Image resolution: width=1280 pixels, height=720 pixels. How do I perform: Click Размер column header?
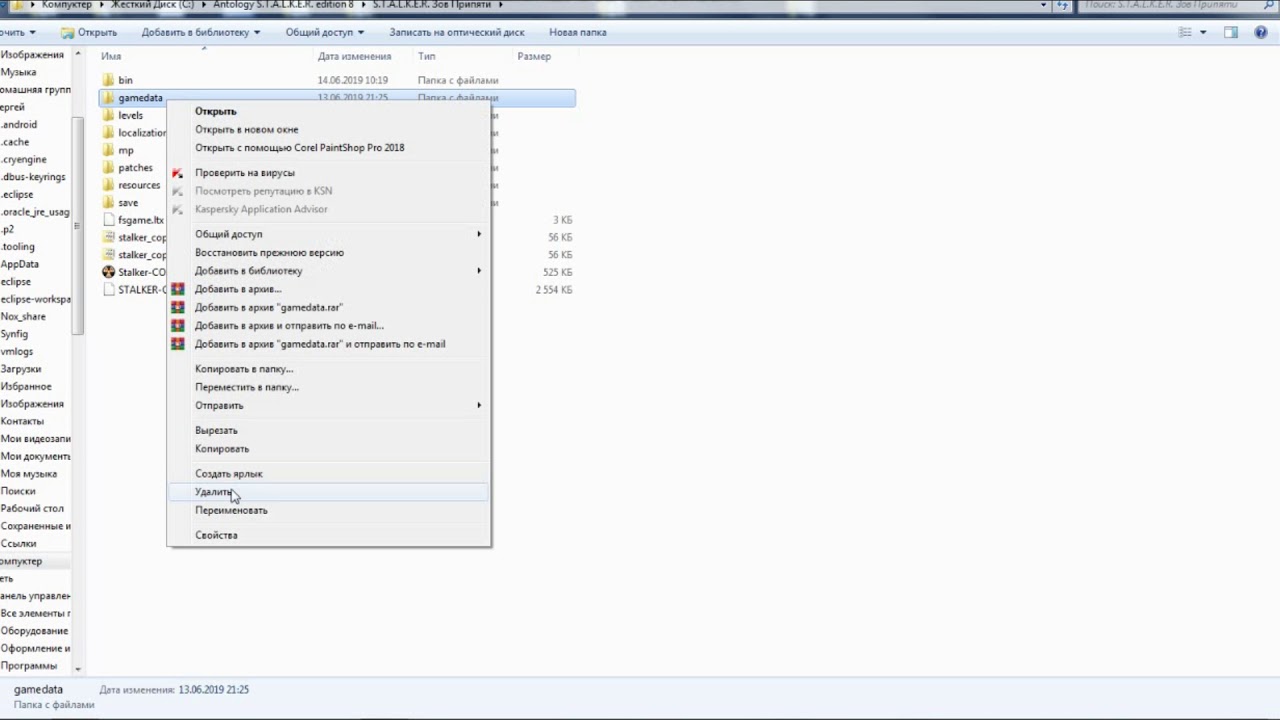[x=534, y=56]
